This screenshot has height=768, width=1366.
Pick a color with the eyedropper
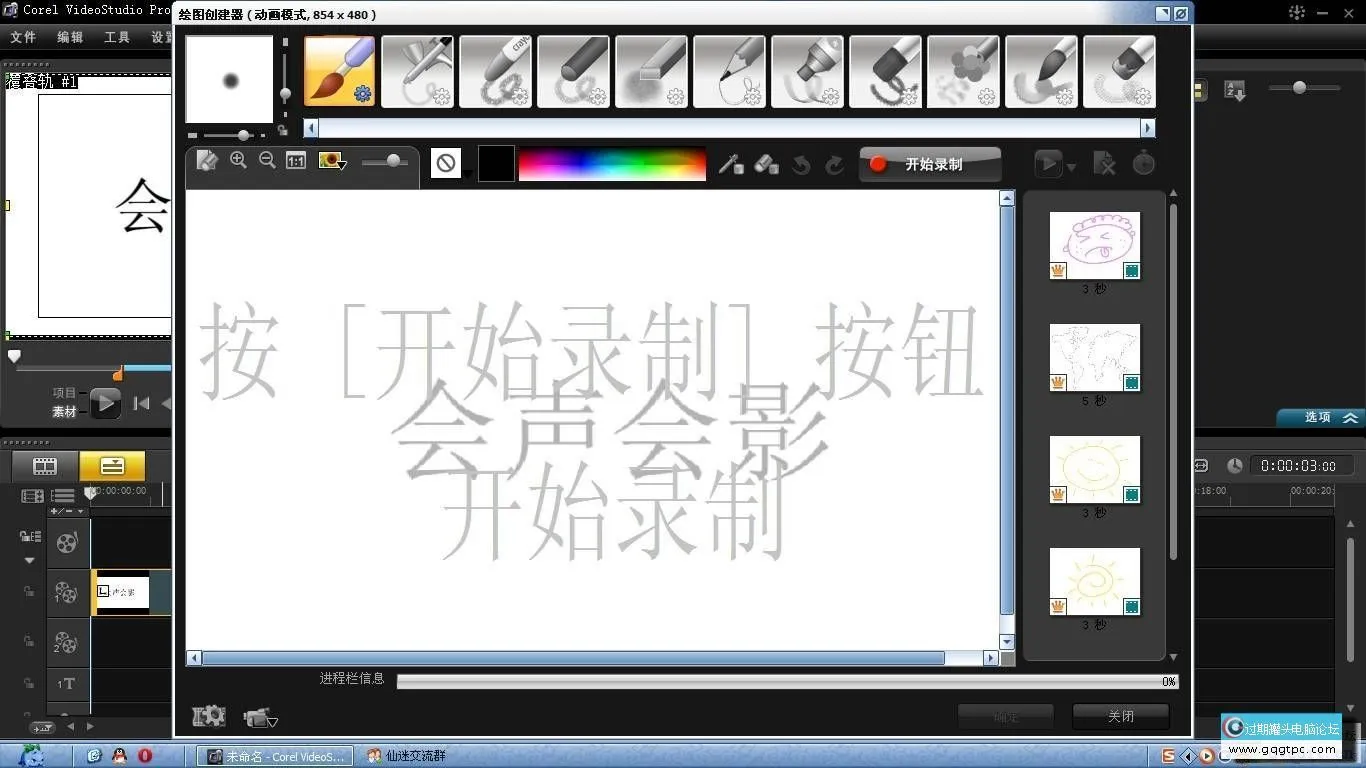tap(730, 163)
